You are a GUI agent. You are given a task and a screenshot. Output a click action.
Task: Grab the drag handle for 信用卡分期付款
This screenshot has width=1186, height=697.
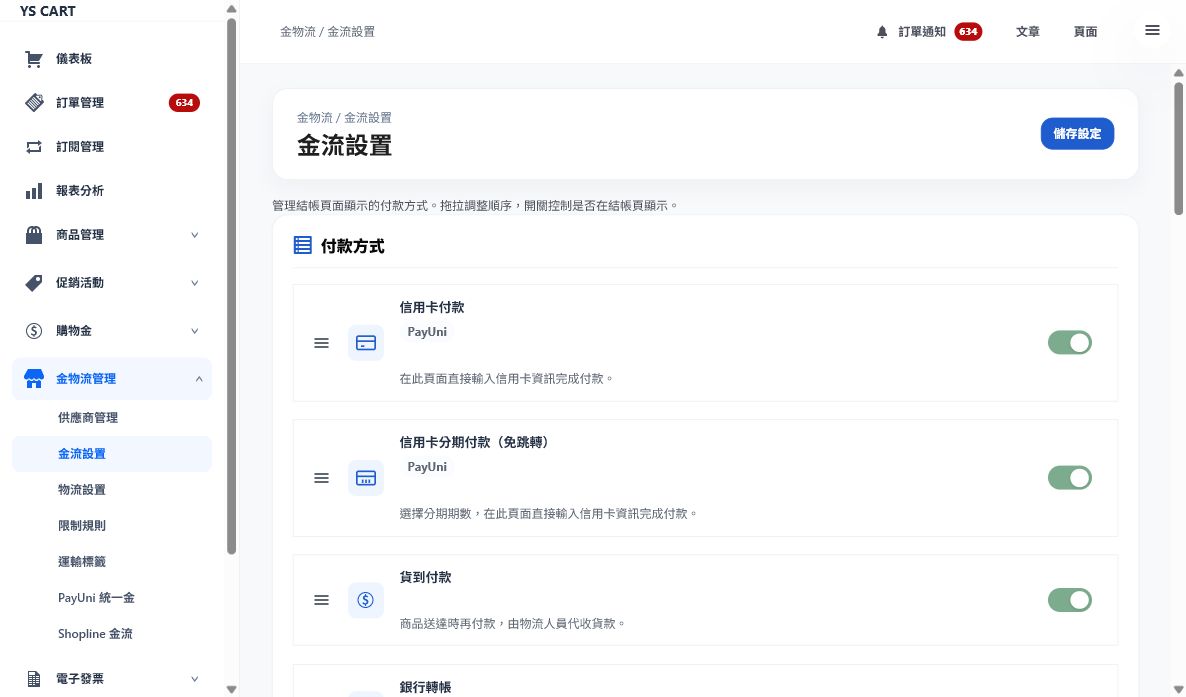click(321, 478)
